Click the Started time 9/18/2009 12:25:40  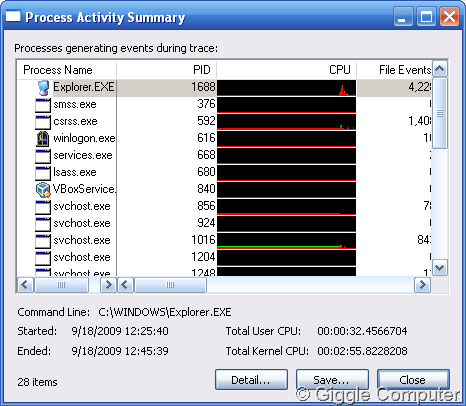(120, 331)
